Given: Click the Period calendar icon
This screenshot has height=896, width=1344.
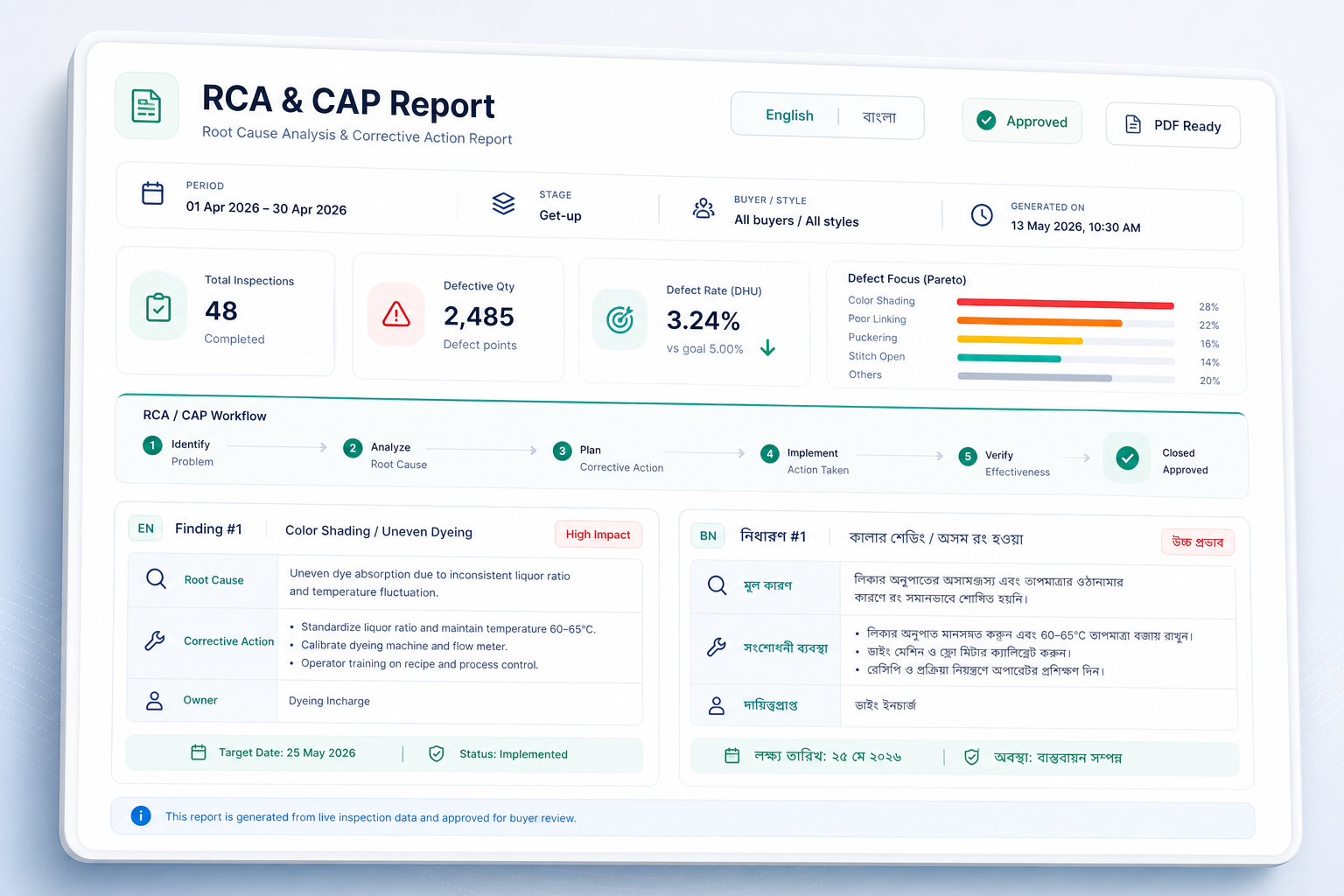Looking at the screenshot, I should tap(153, 192).
